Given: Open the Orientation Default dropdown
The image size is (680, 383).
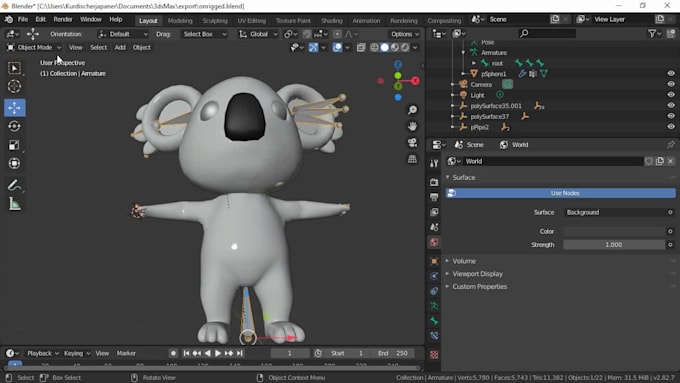Looking at the screenshot, I should (x=123, y=34).
